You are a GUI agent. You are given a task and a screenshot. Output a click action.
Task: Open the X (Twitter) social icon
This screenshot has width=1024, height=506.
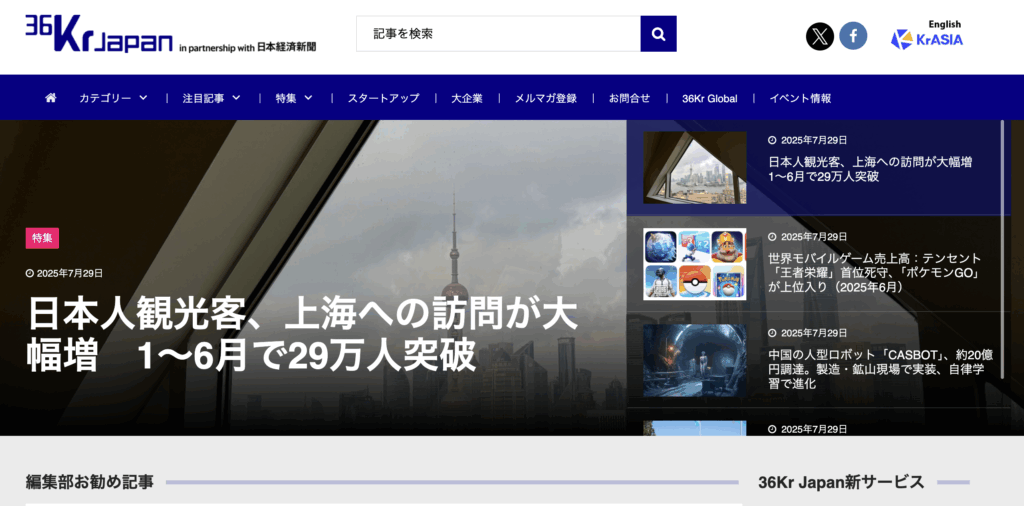click(x=820, y=36)
